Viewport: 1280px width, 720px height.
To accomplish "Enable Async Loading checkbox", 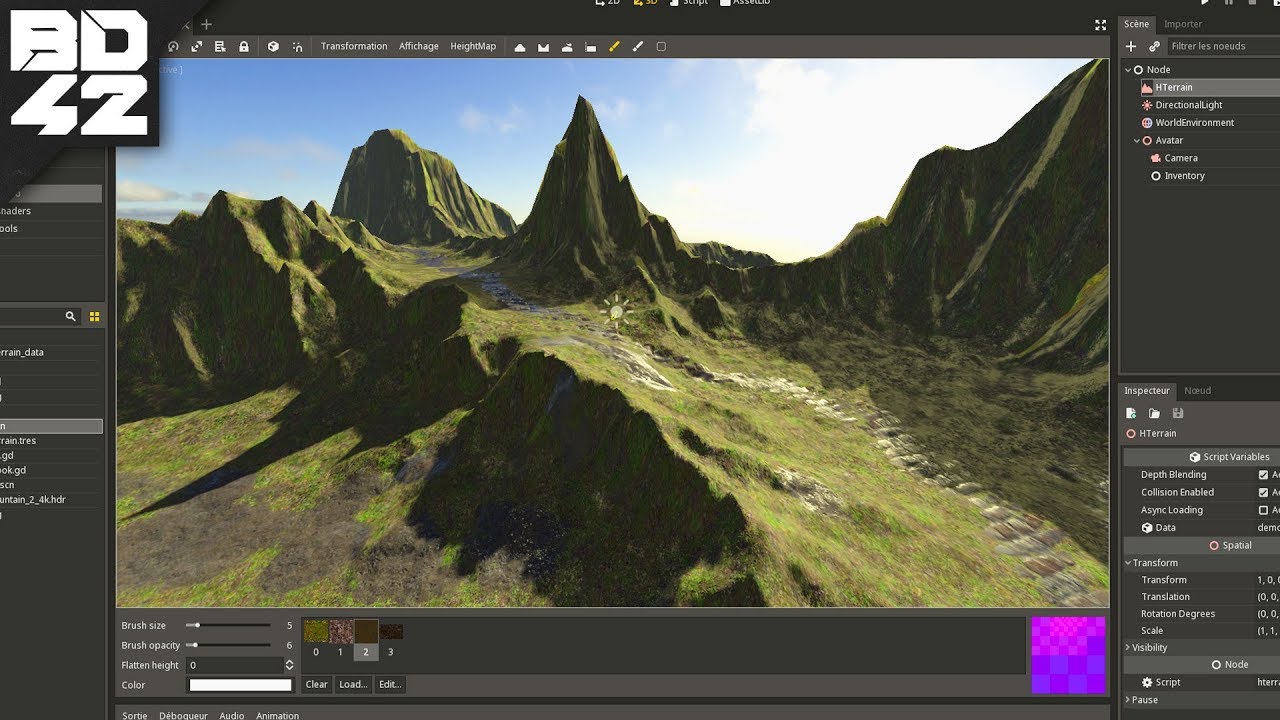I will (x=1263, y=510).
